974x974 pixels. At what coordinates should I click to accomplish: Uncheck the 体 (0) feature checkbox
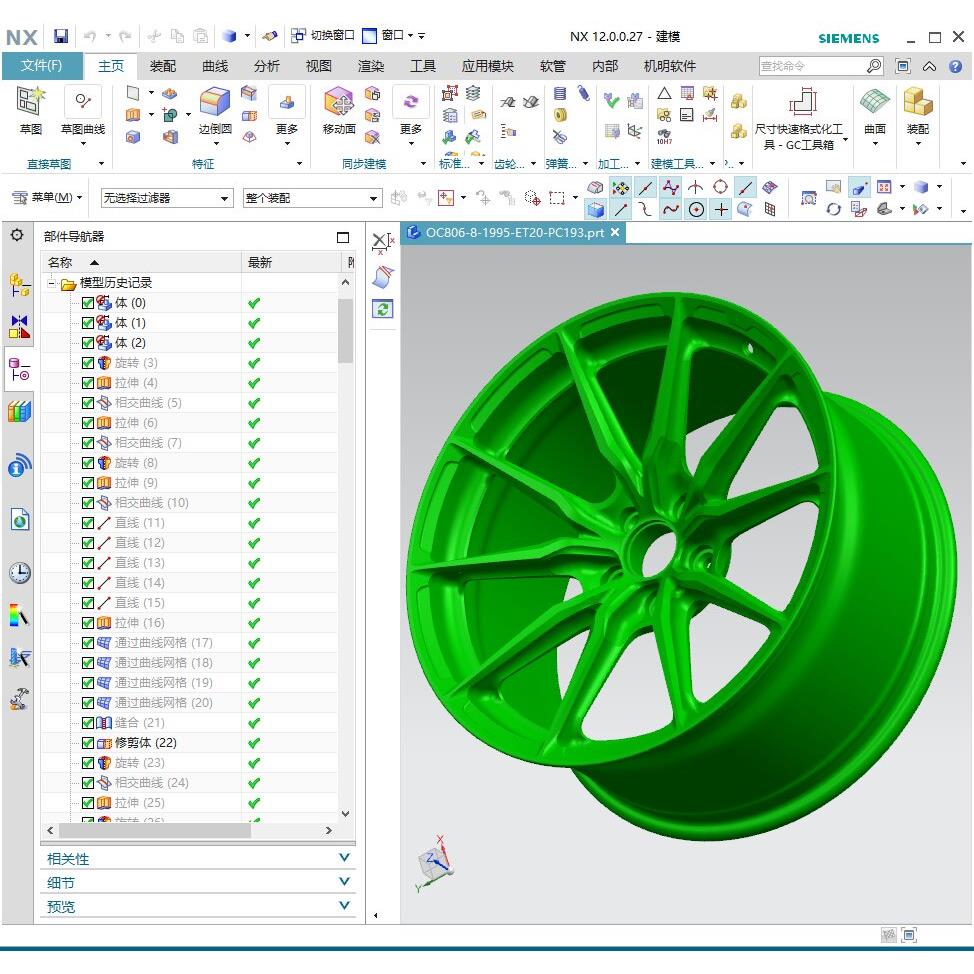pyautogui.click(x=88, y=303)
